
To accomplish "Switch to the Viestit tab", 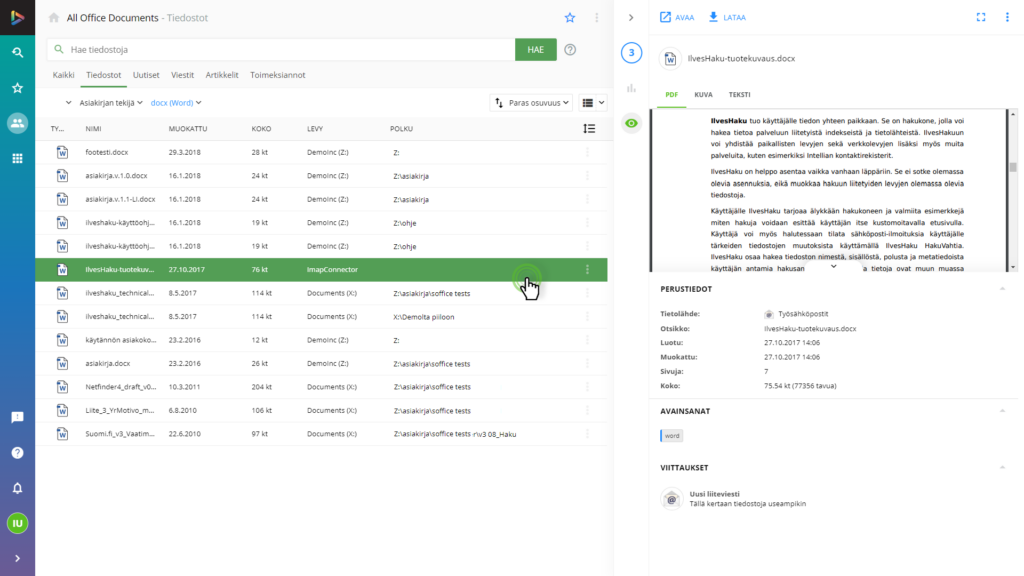I will coord(182,75).
